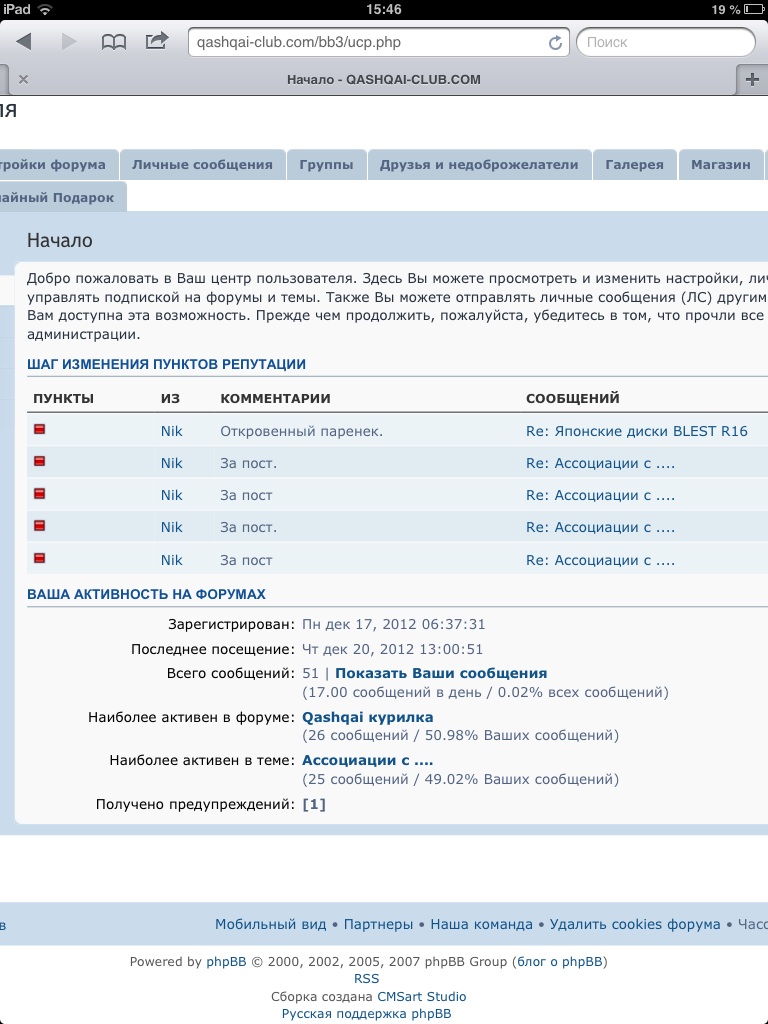Reload page with refresh icon

pos(555,43)
